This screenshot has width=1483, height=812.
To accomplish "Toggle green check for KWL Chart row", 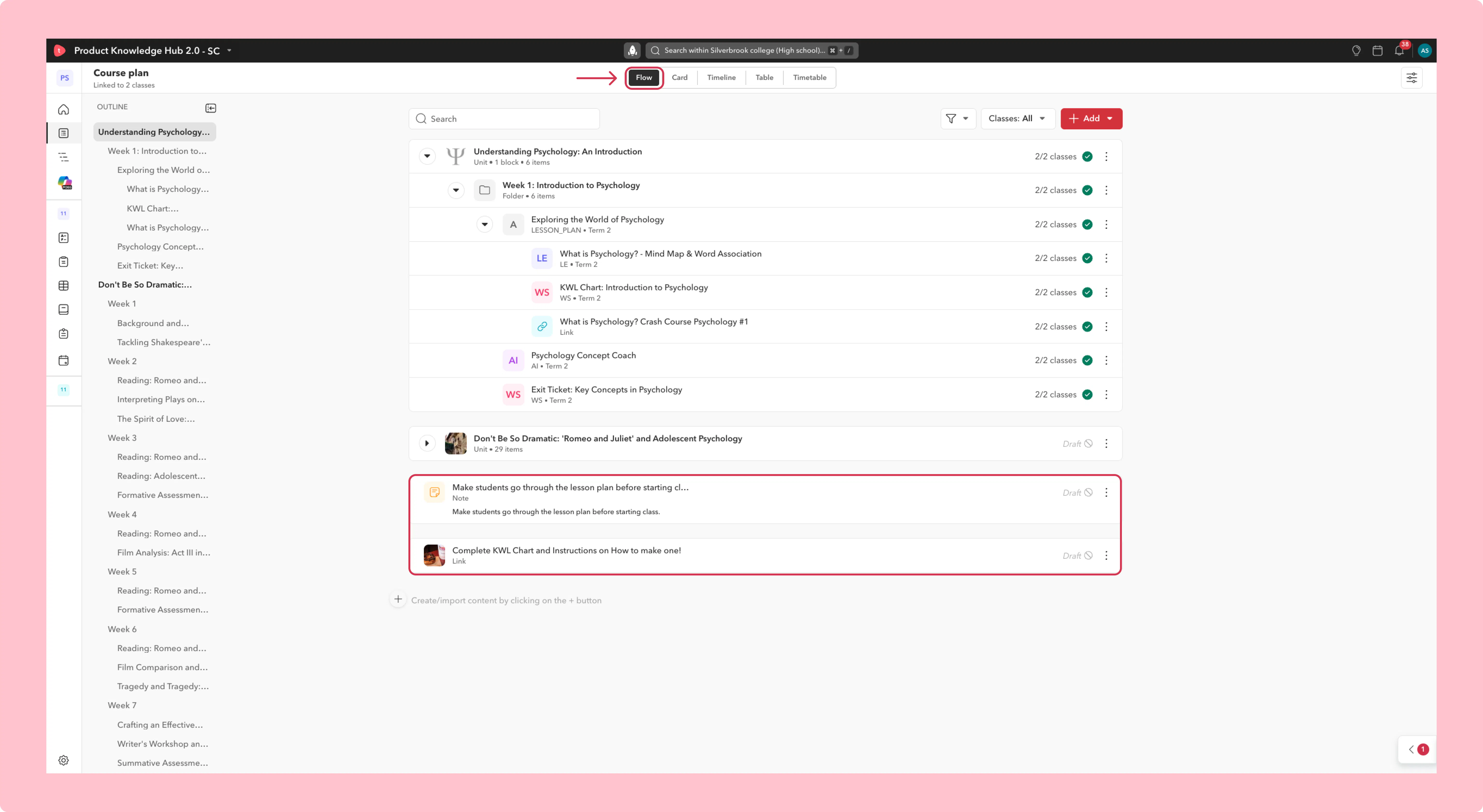I will [1087, 293].
